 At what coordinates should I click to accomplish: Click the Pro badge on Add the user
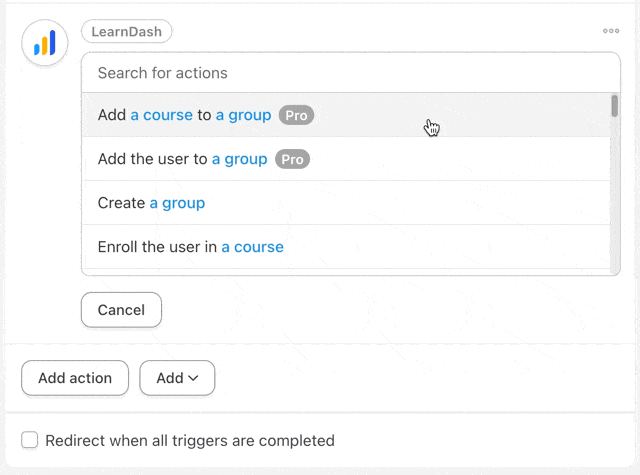tap(292, 160)
